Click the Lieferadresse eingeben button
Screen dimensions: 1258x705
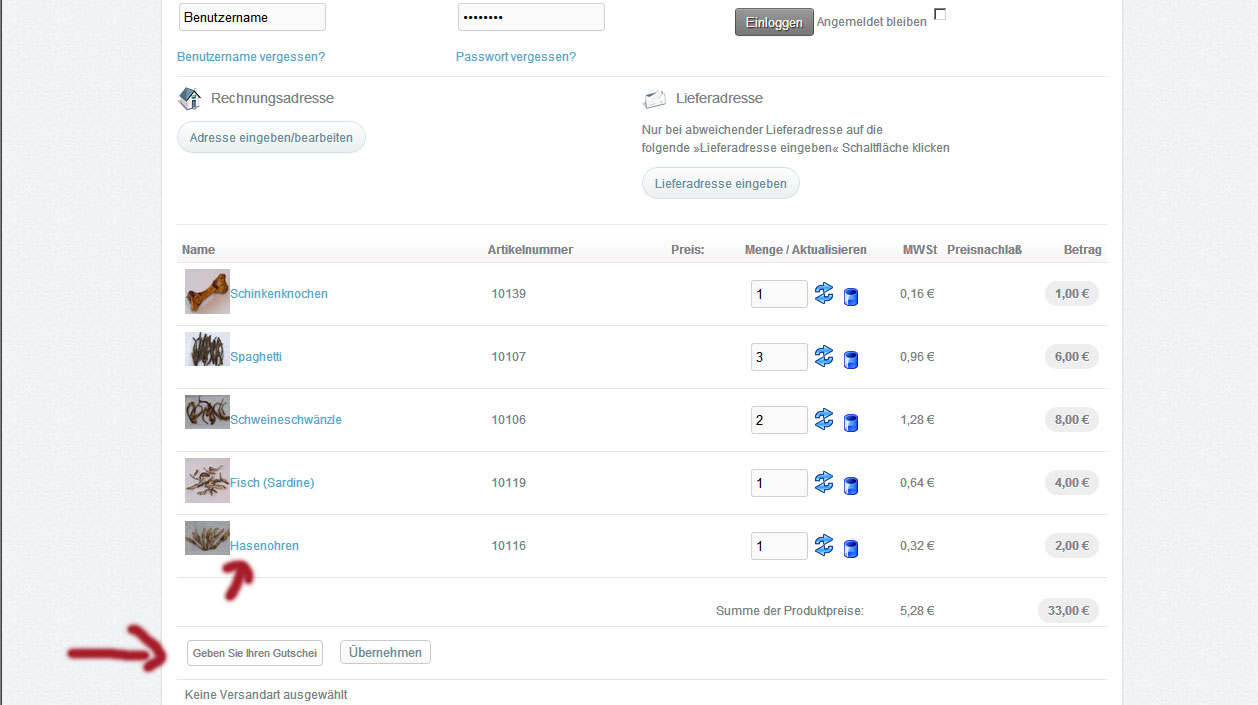720,184
